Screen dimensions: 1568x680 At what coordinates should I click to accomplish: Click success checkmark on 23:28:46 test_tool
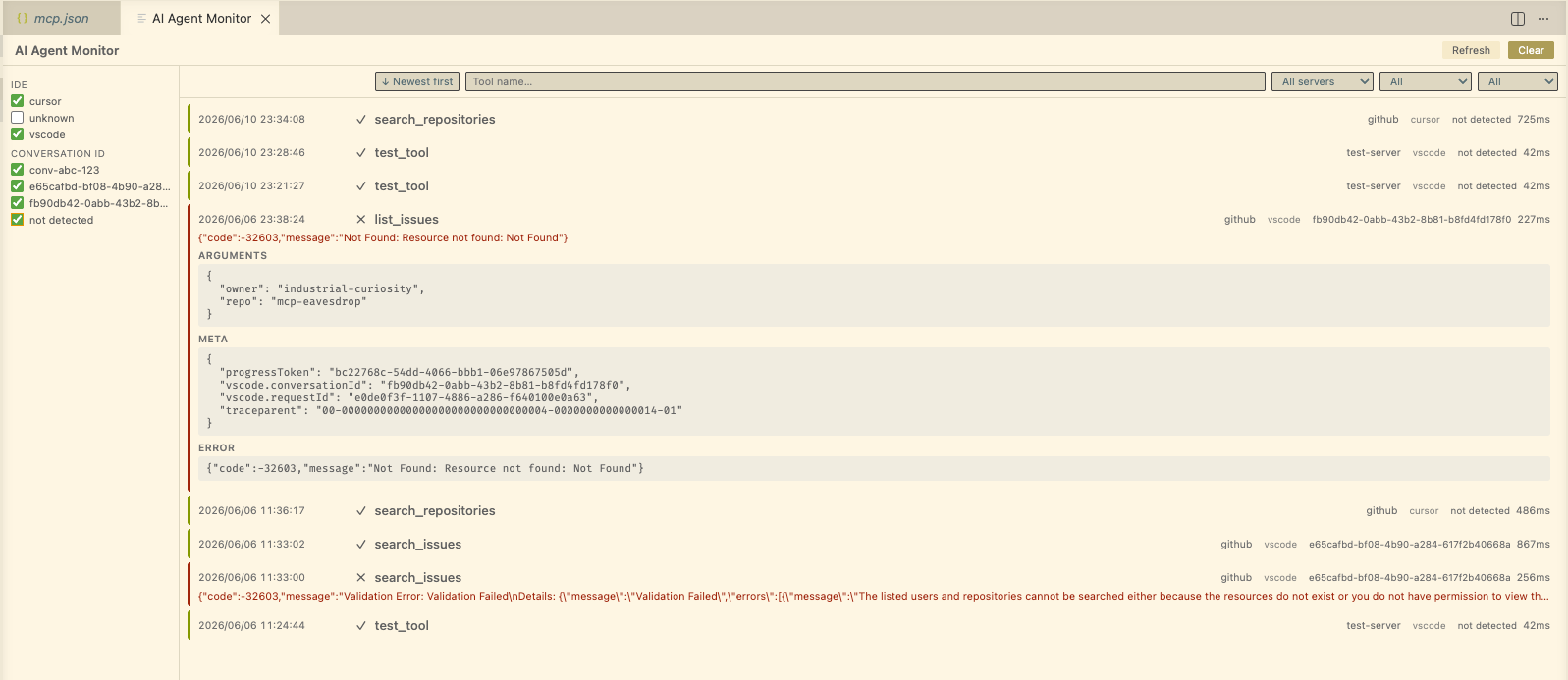coord(361,153)
